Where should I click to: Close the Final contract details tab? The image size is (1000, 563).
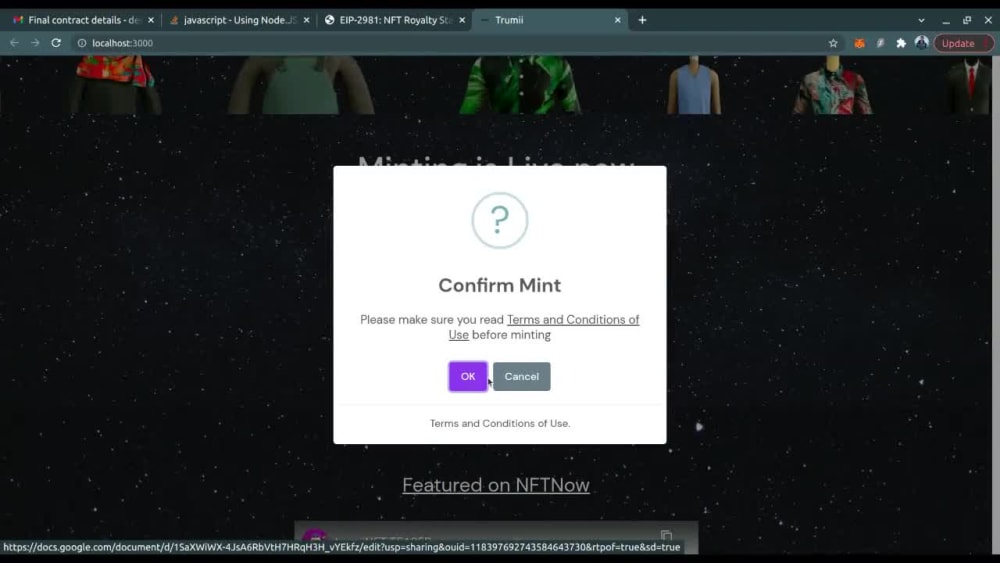pyautogui.click(x=151, y=20)
